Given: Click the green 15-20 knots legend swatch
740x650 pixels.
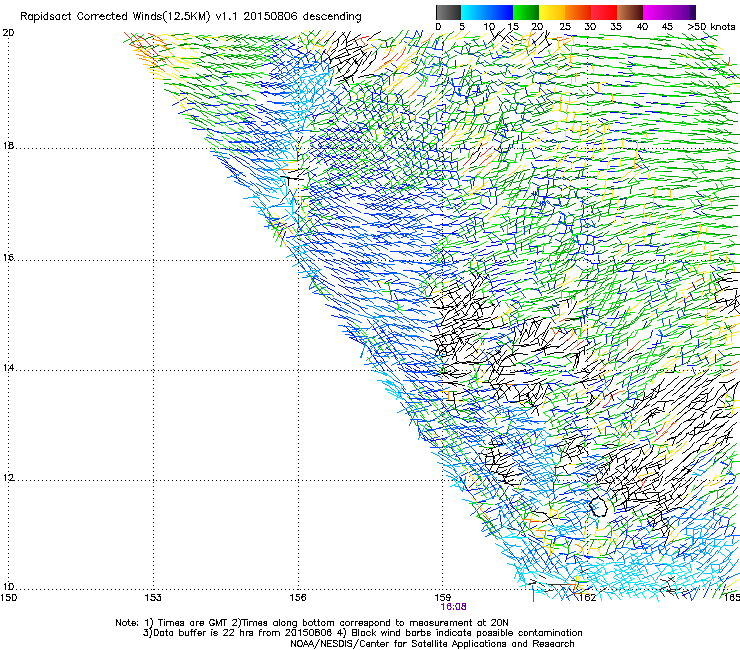Looking at the screenshot, I should (526, 12).
